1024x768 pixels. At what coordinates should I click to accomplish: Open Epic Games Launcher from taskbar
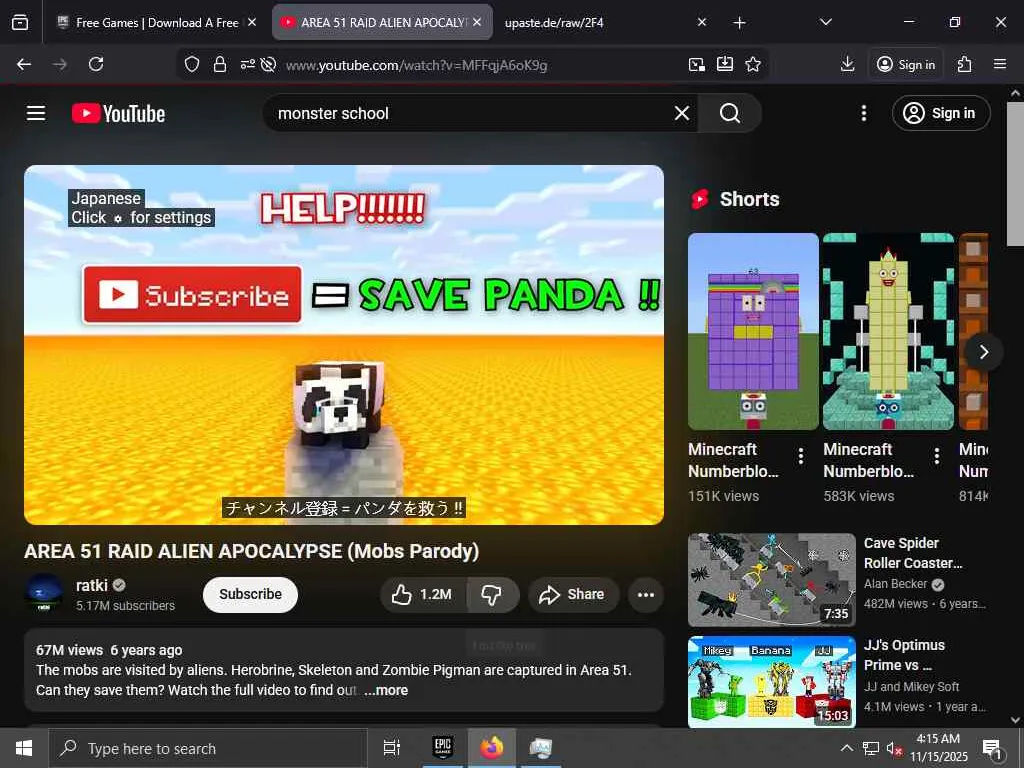(x=443, y=748)
